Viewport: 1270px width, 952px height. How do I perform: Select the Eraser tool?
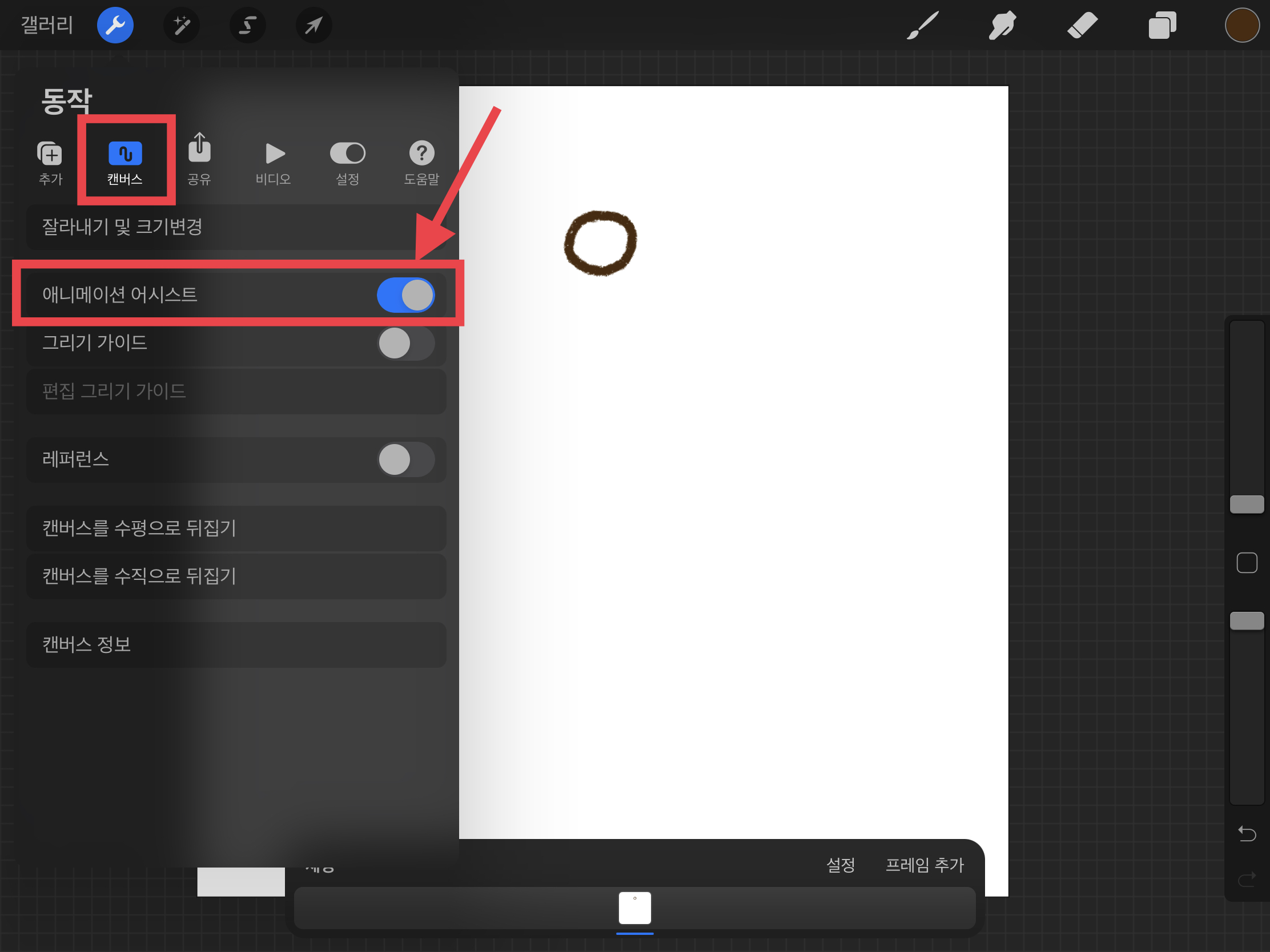[x=1082, y=25]
